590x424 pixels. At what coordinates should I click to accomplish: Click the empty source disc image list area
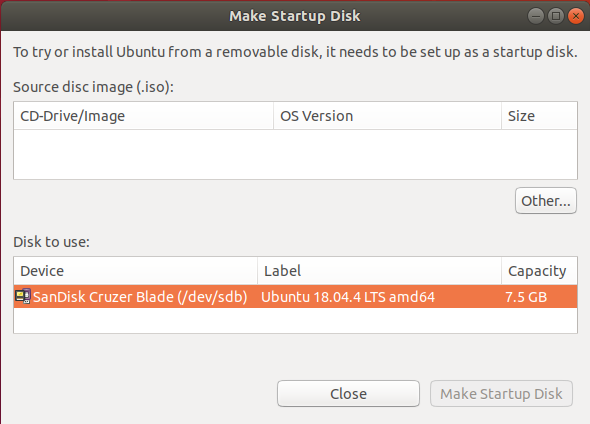pyautogui.click(x=295, y=154)
